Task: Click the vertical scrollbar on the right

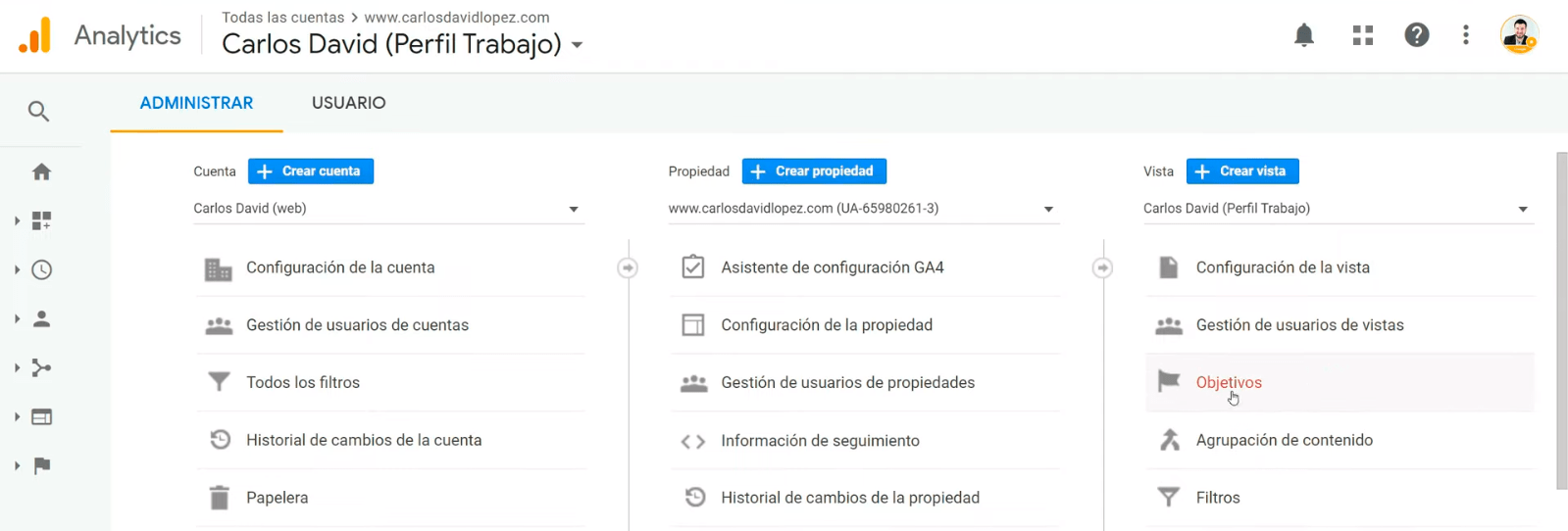Action: 1561,320
